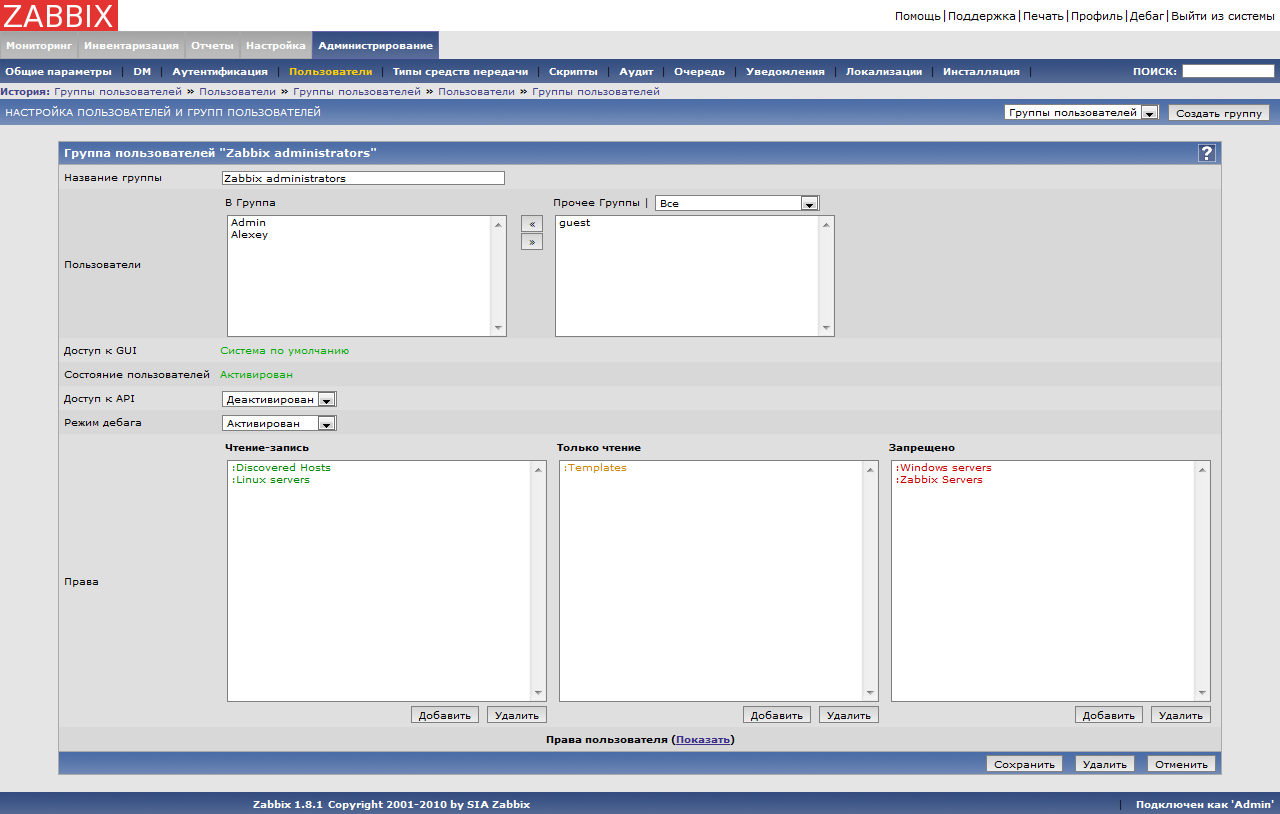Go to Аутентификация submenu
1280x814 pixels.
[220, 72]
